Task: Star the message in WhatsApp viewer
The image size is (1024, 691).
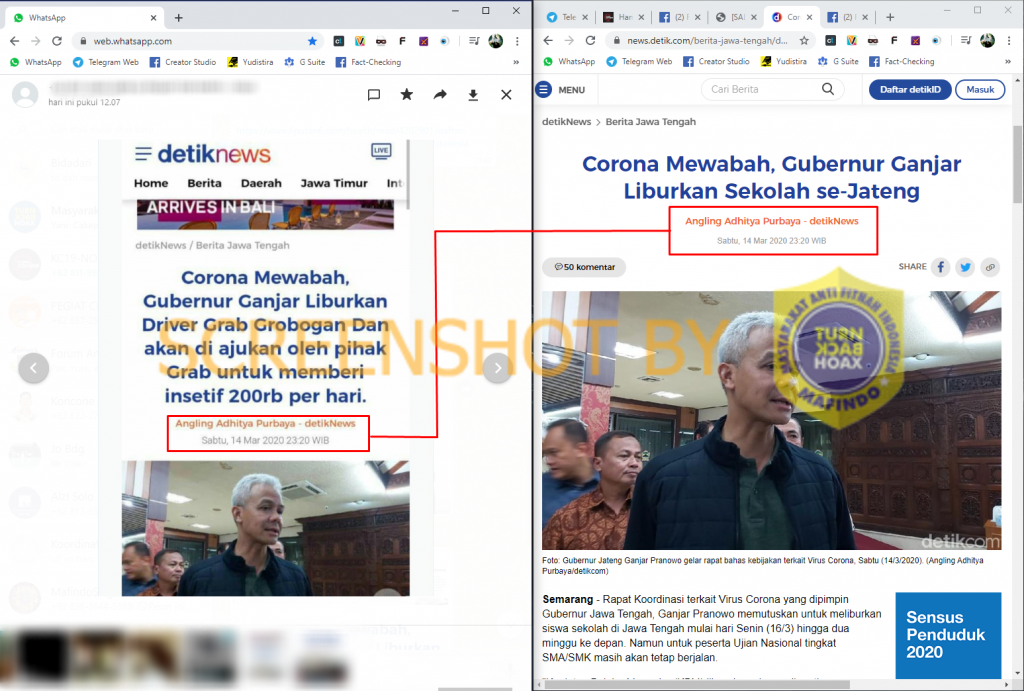Action: pos(406,95)
